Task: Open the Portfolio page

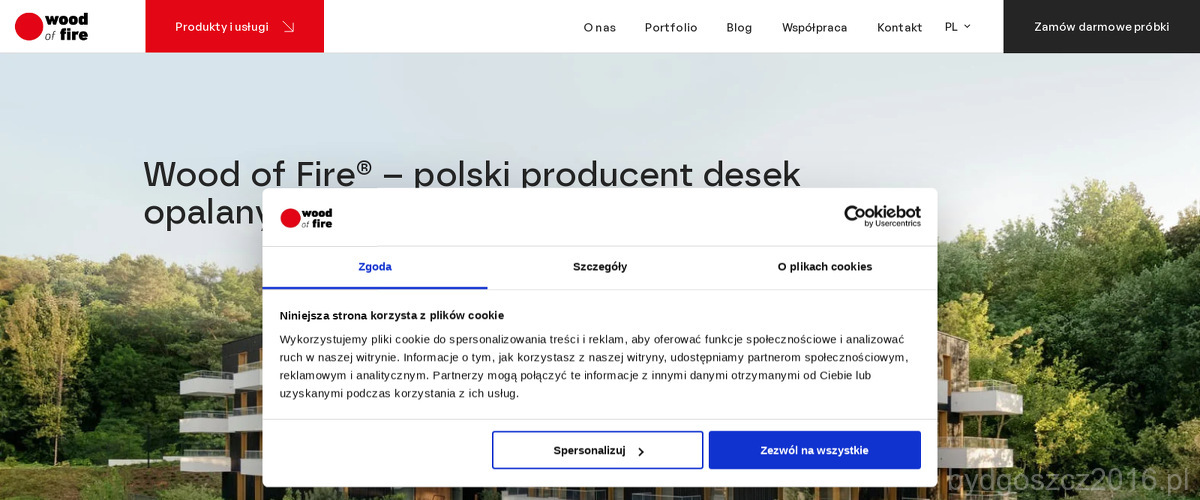Action: 670,27
